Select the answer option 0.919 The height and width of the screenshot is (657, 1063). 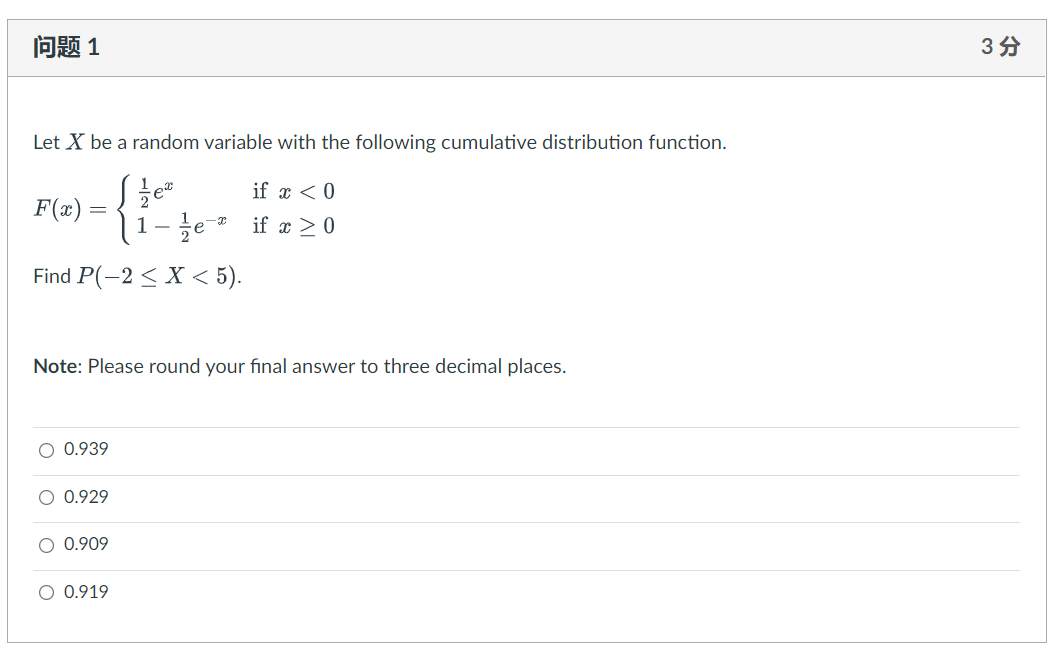click(x=46, y=592)
